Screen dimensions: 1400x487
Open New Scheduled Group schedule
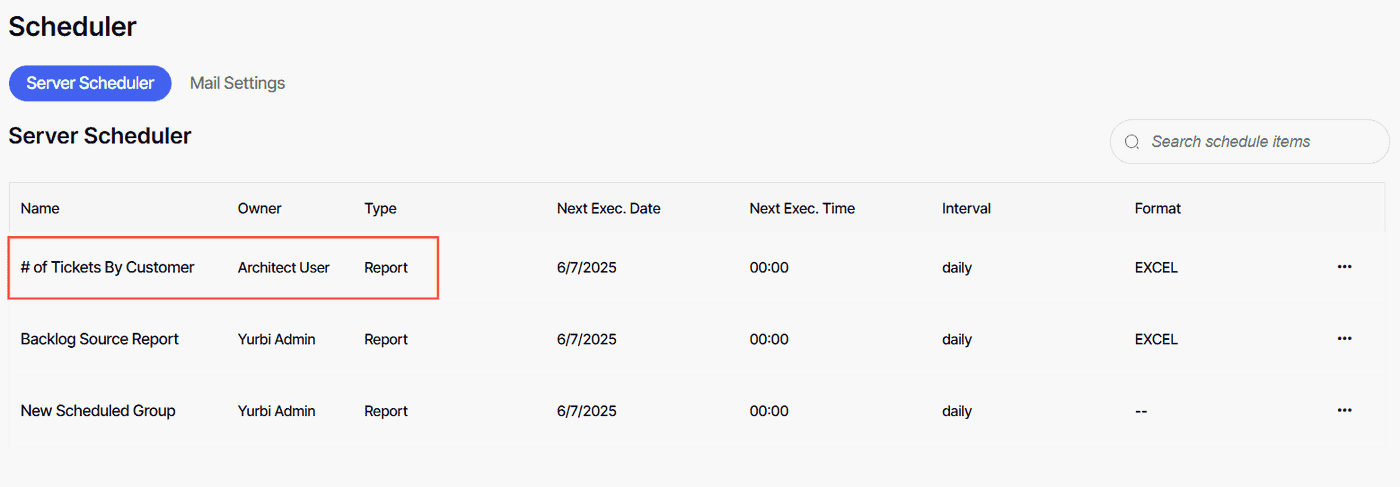98,411
